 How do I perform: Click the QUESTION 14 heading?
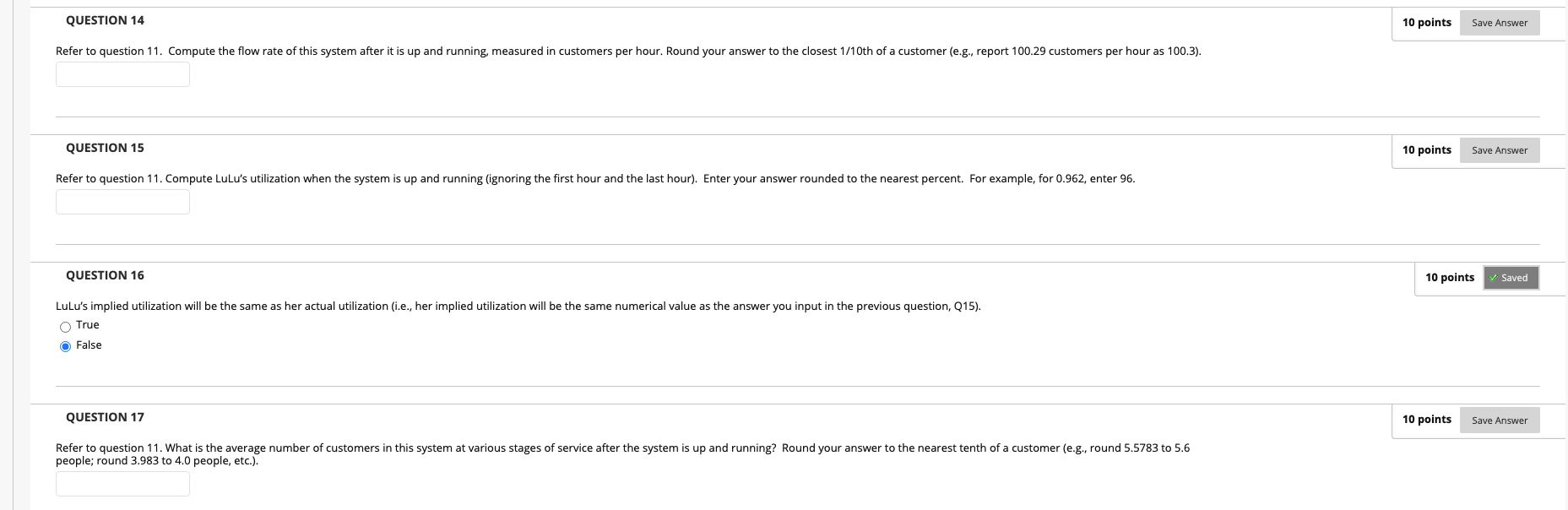(104, 19)
